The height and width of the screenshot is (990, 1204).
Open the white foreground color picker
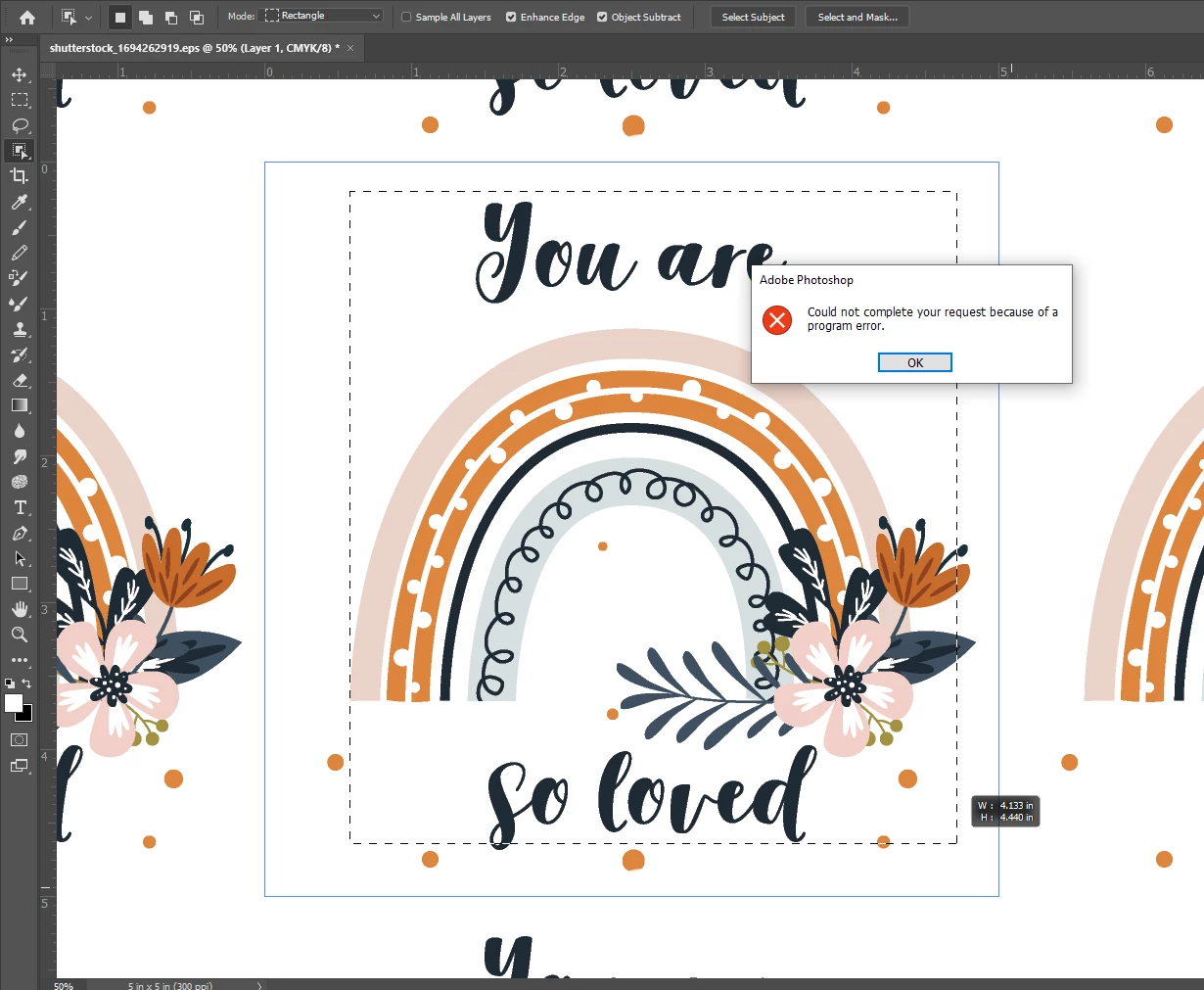13,702
